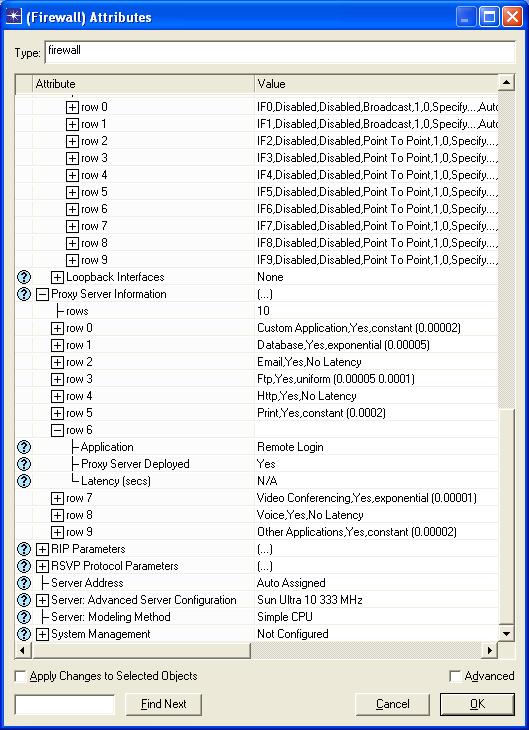Expand proxy row 1 Database
Screen dimensions: 529x730
tap(57, 345)
